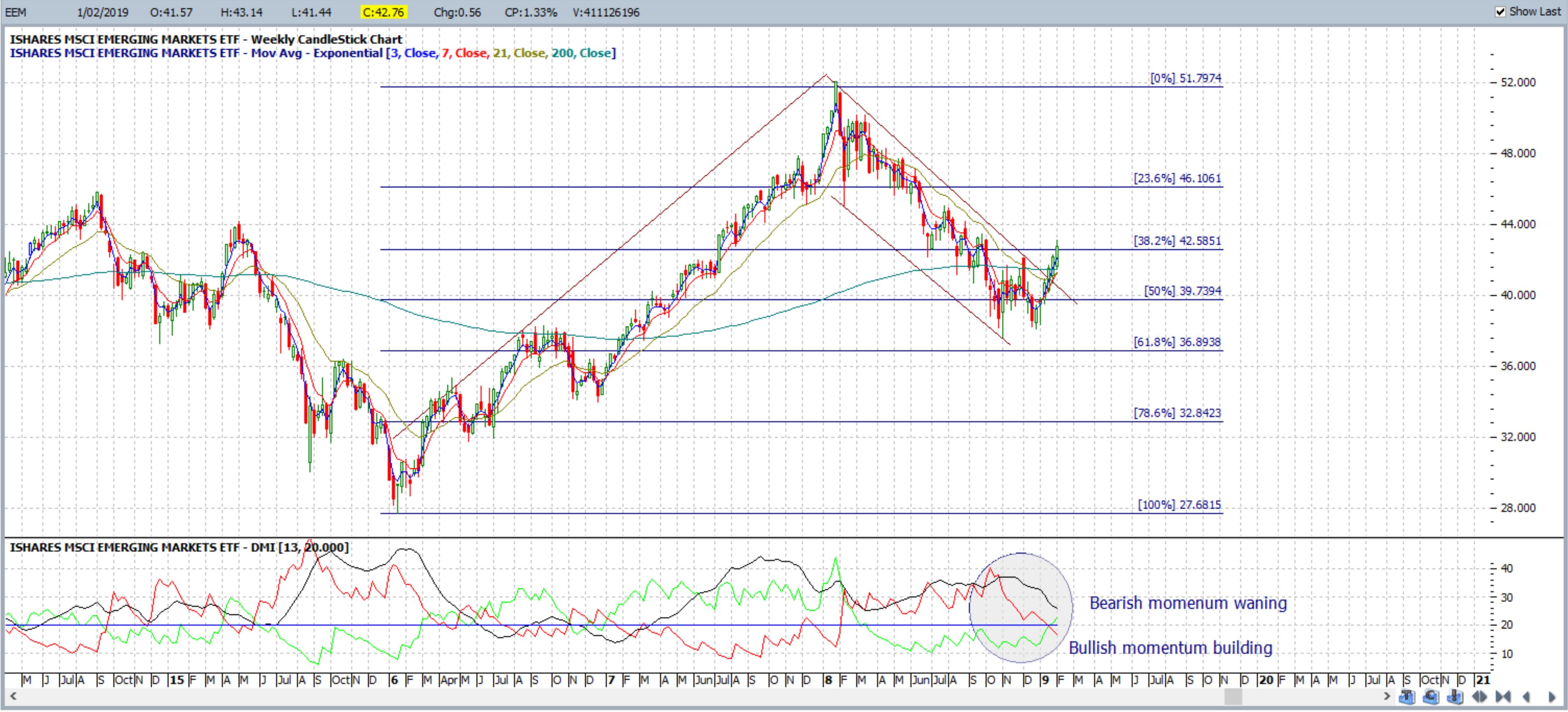Click the T-marked folder icon
The image size is (1568, 712).
tap(1407, 697)
